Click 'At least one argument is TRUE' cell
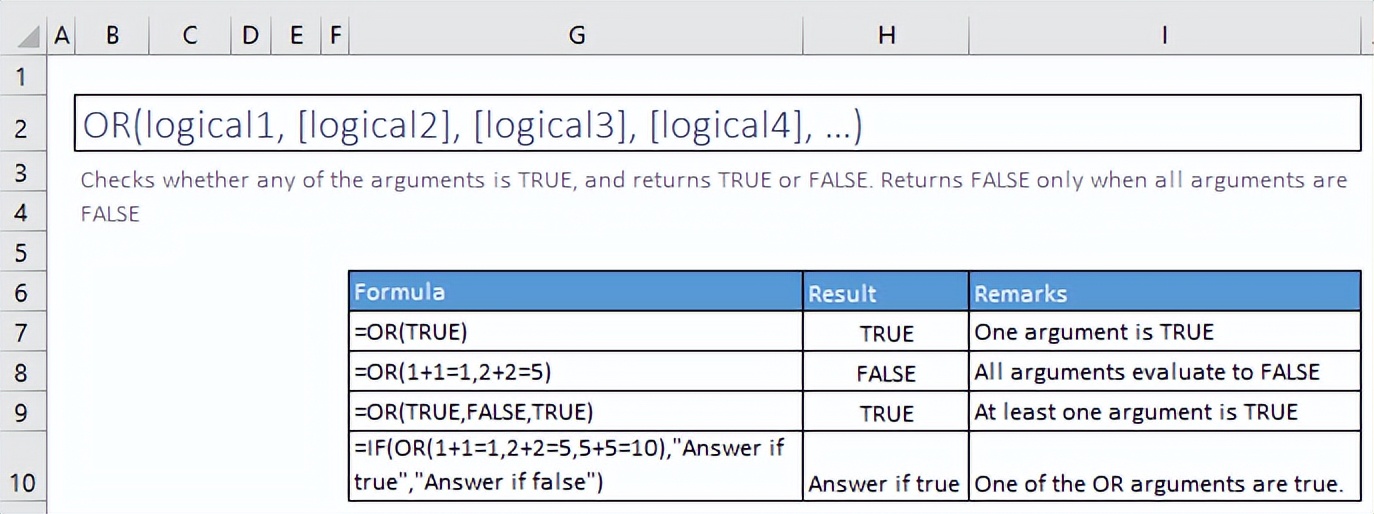The height and width of the screenshot is (514, 1374). (1164, 412)
